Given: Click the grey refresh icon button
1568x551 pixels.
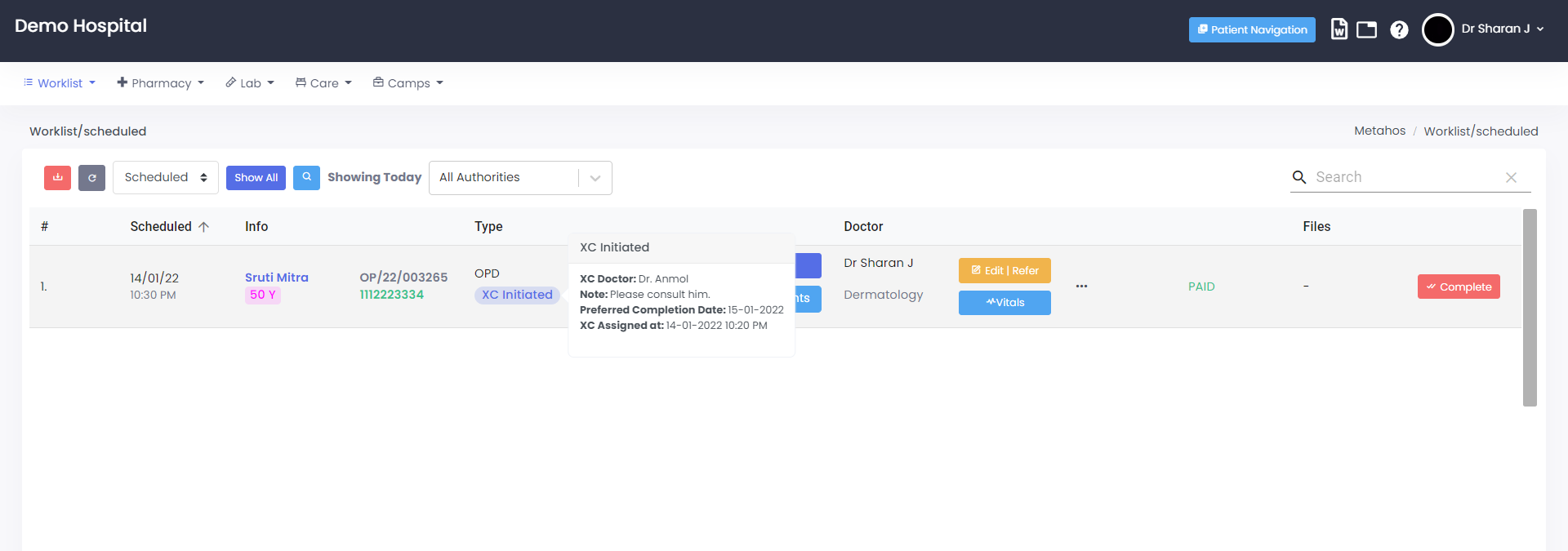Looking at the screenshot, I should click(92, 178).
